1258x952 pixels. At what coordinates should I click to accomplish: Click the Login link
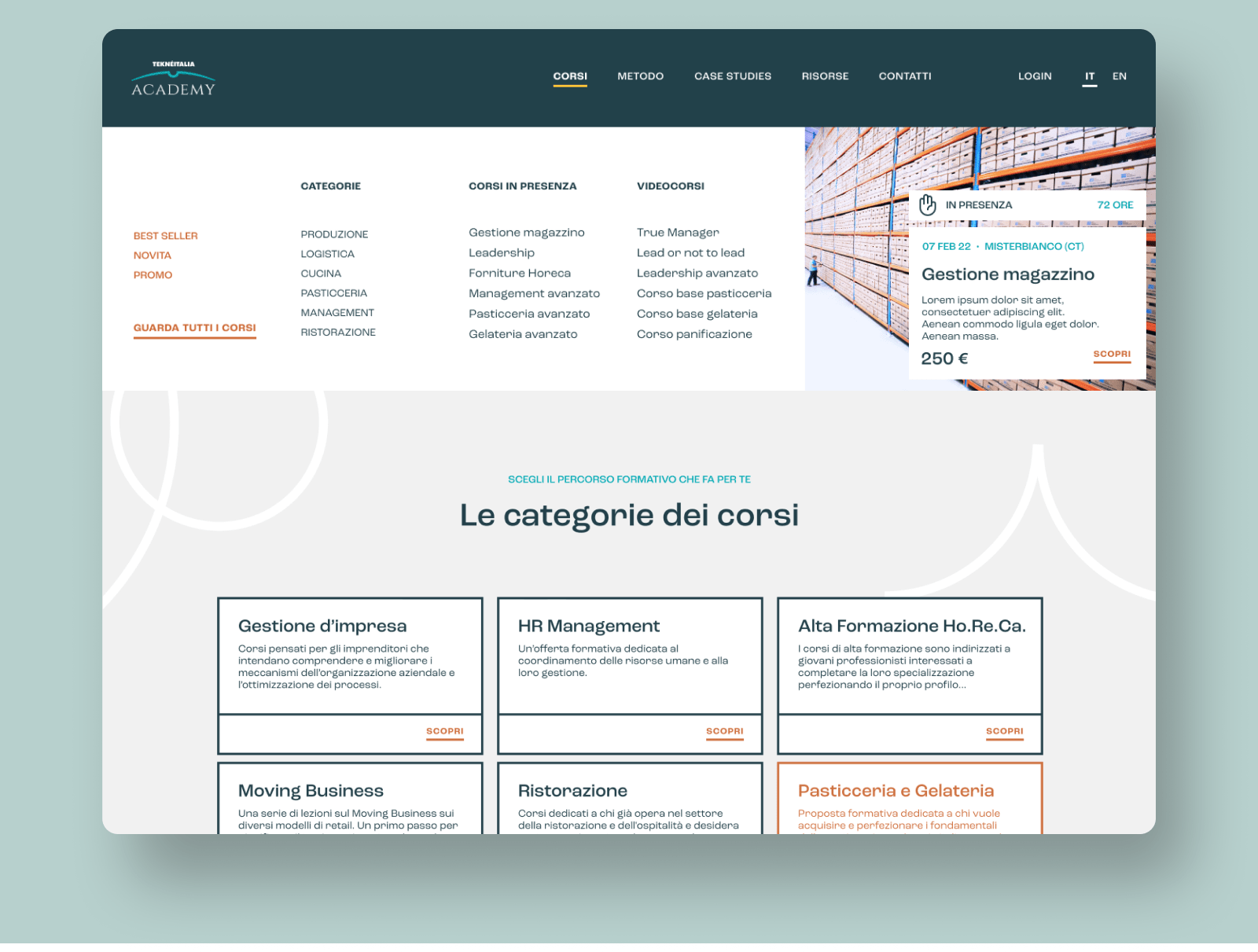[x=1035, y=76]
